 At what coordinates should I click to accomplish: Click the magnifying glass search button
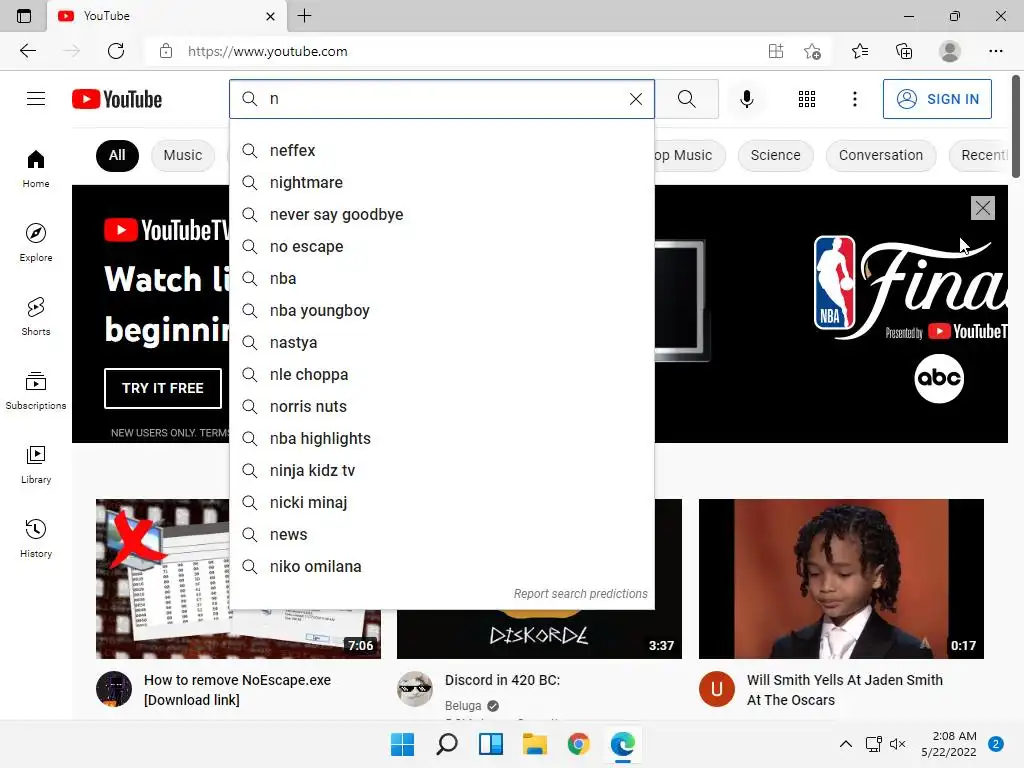click(x=686, y=99)
